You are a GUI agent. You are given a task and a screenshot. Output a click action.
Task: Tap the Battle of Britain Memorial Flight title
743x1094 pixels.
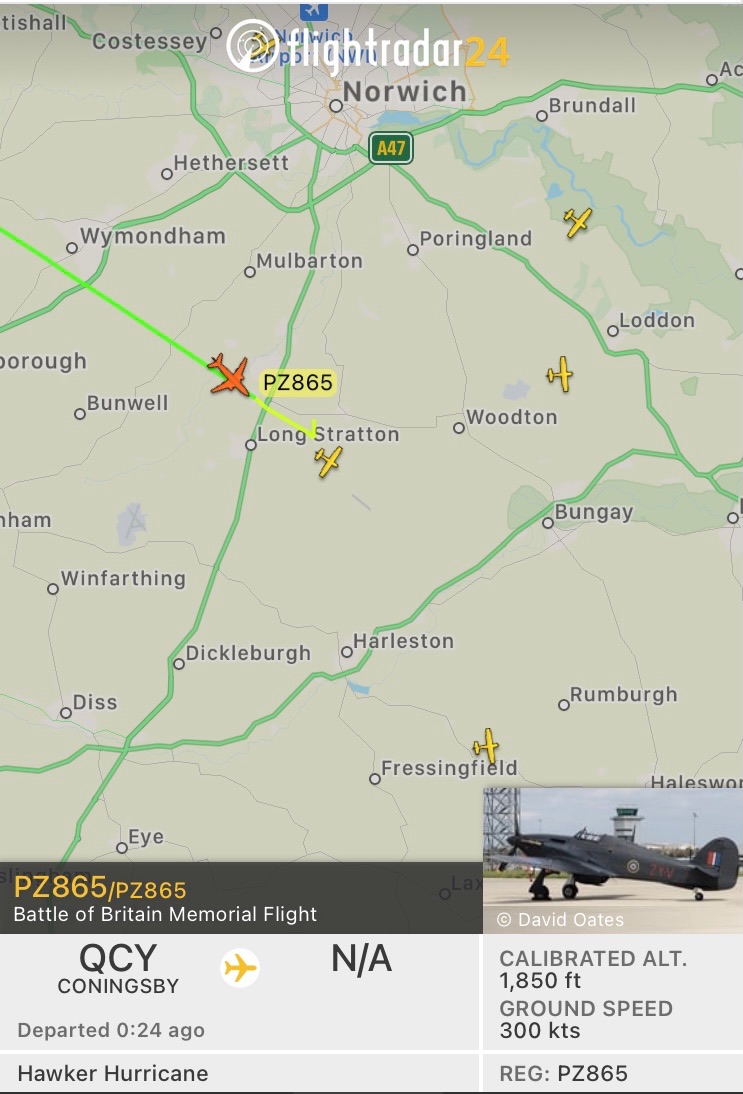[165, 914]
